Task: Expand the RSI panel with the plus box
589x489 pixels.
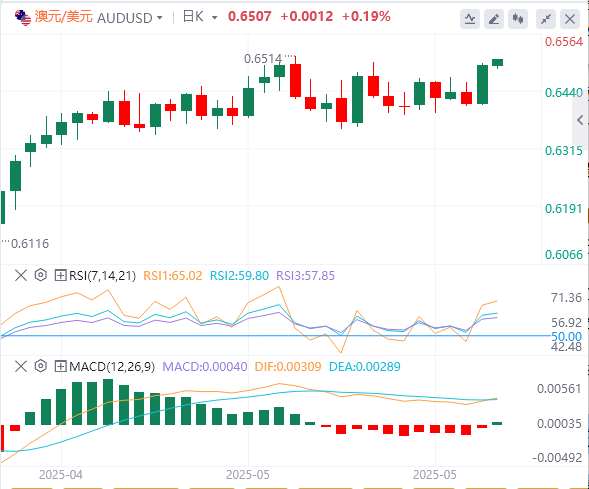Action: [60, 276]
